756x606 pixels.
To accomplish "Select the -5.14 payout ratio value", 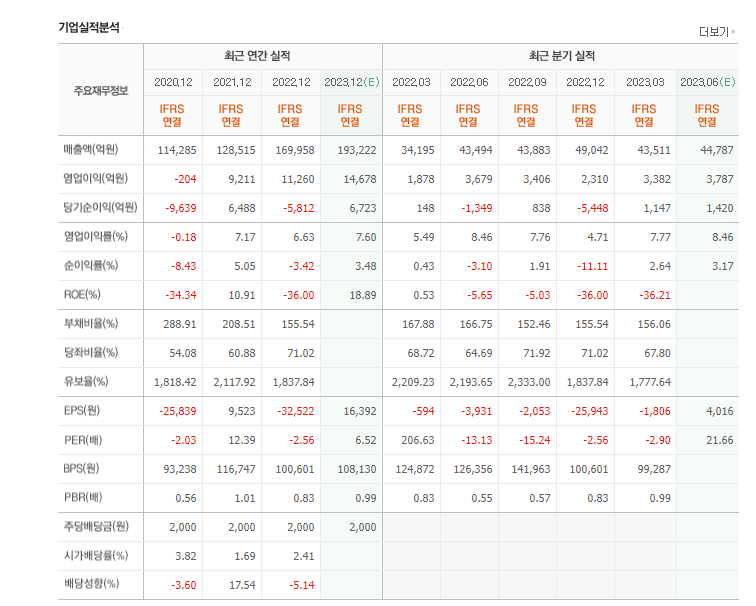I will coord(302,585).
